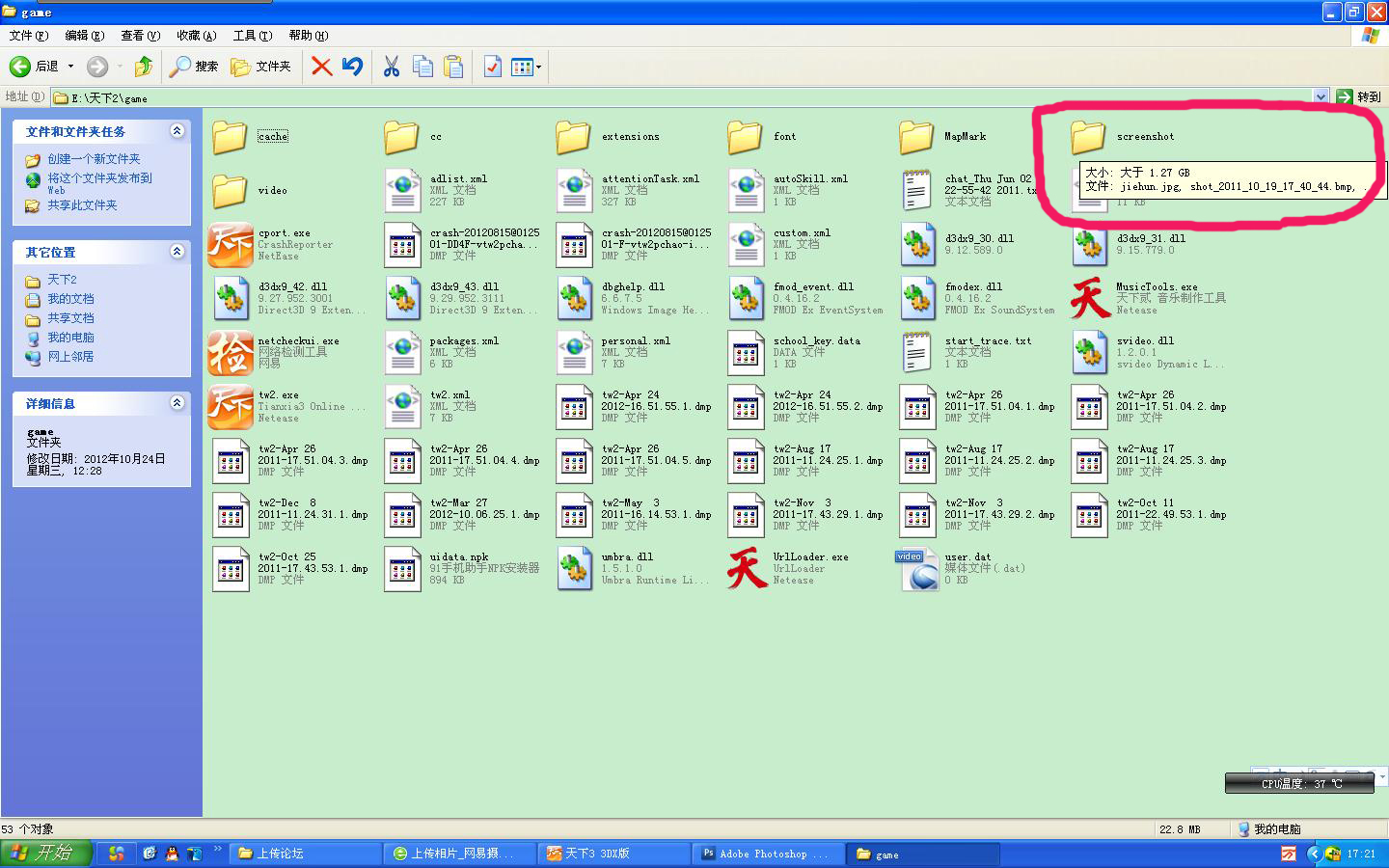This screenshot has height=868, width=1389.
Task: Select the video folder icon
Action: coord(230,191)
